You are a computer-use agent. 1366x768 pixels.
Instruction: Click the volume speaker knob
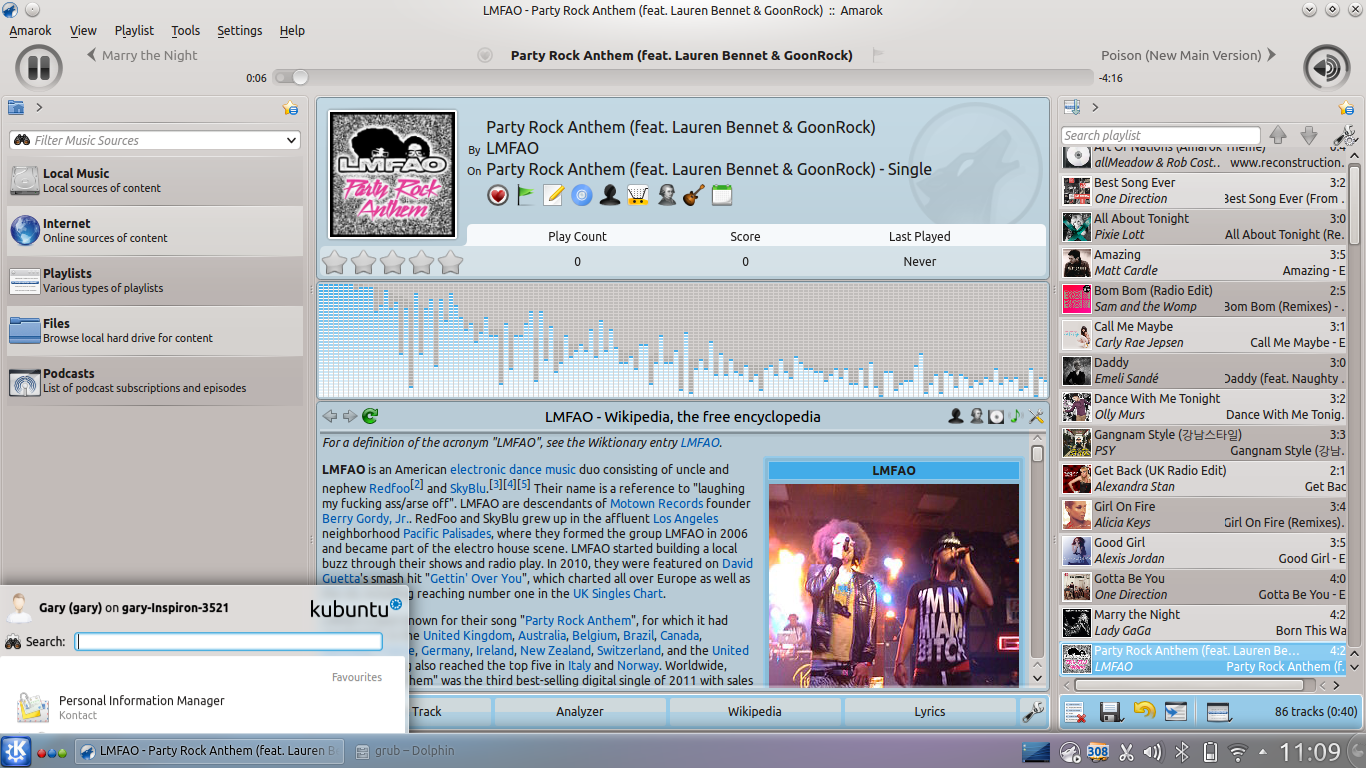click(1327, 68)
